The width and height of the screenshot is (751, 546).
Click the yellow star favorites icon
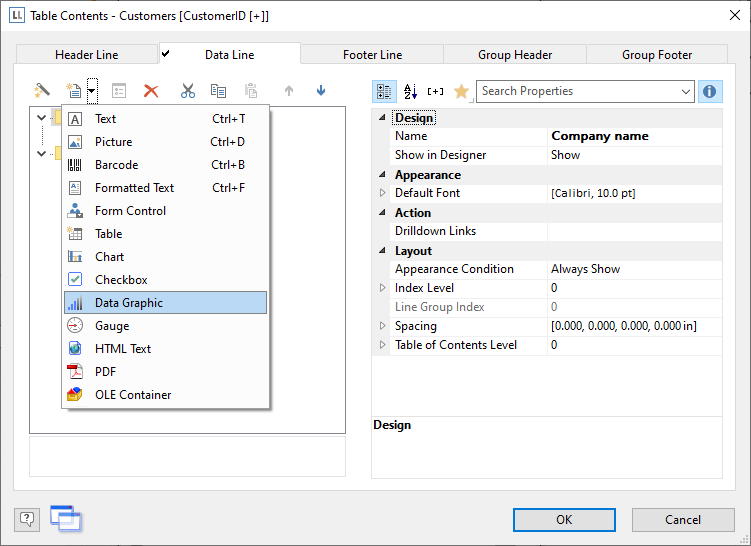[x=461, y=92]
